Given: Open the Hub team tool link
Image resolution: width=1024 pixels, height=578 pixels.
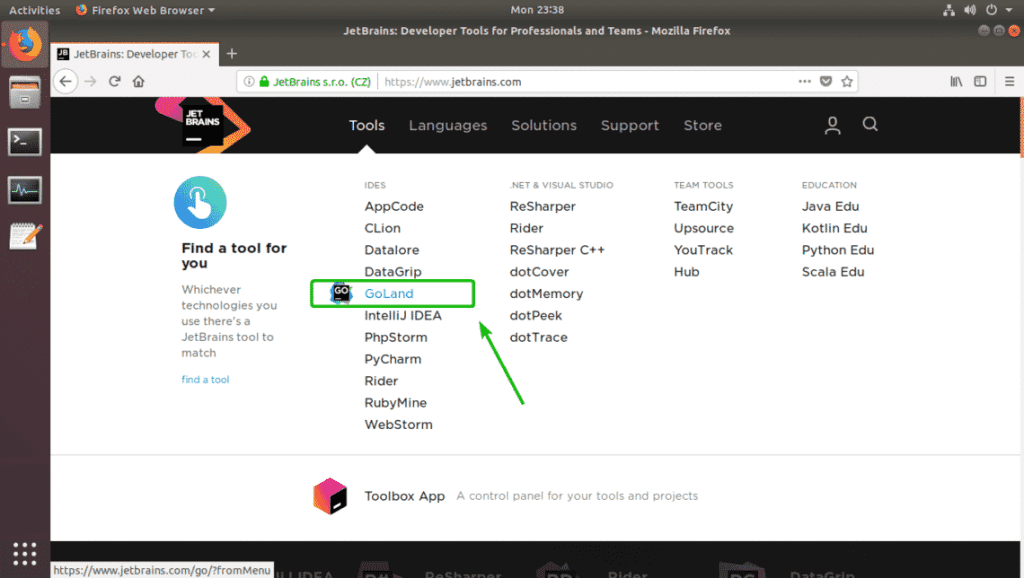Looking at the screenshot, I should coord(686,272).
